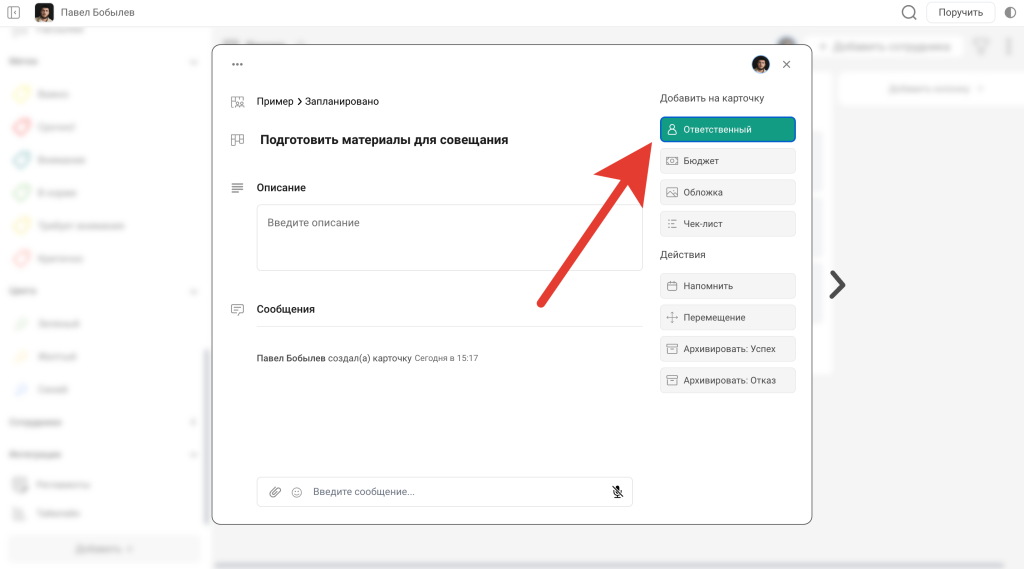This screenshot has height=569, width=1024.
Task: Click archive icon in Архивировать: Отказ
Action: 672,380
